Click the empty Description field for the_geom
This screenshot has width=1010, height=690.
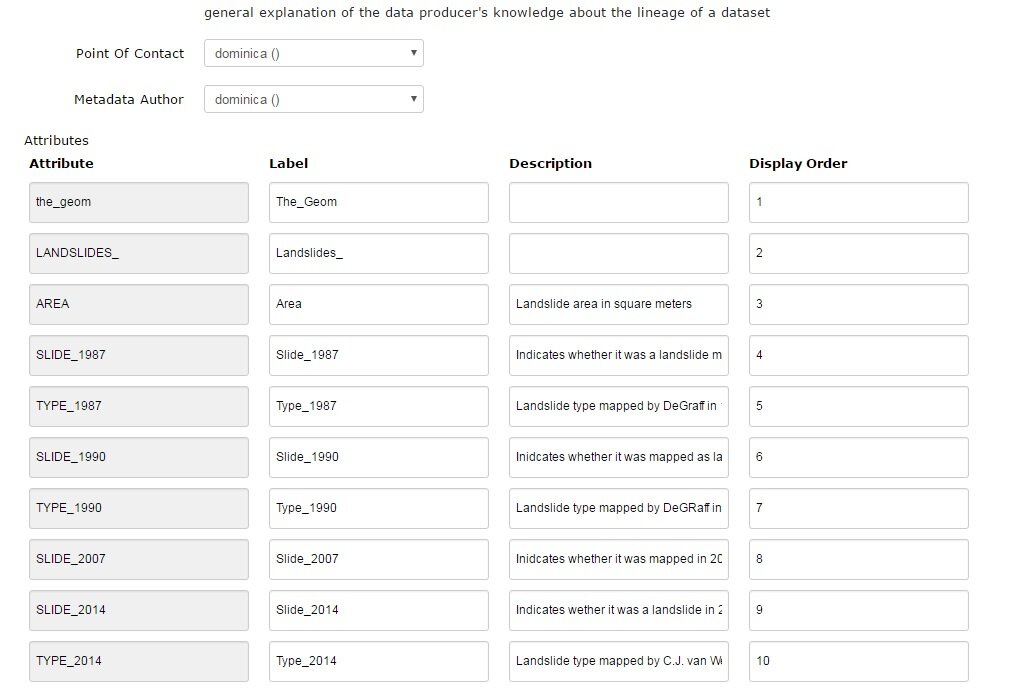[x=618, y=202]
